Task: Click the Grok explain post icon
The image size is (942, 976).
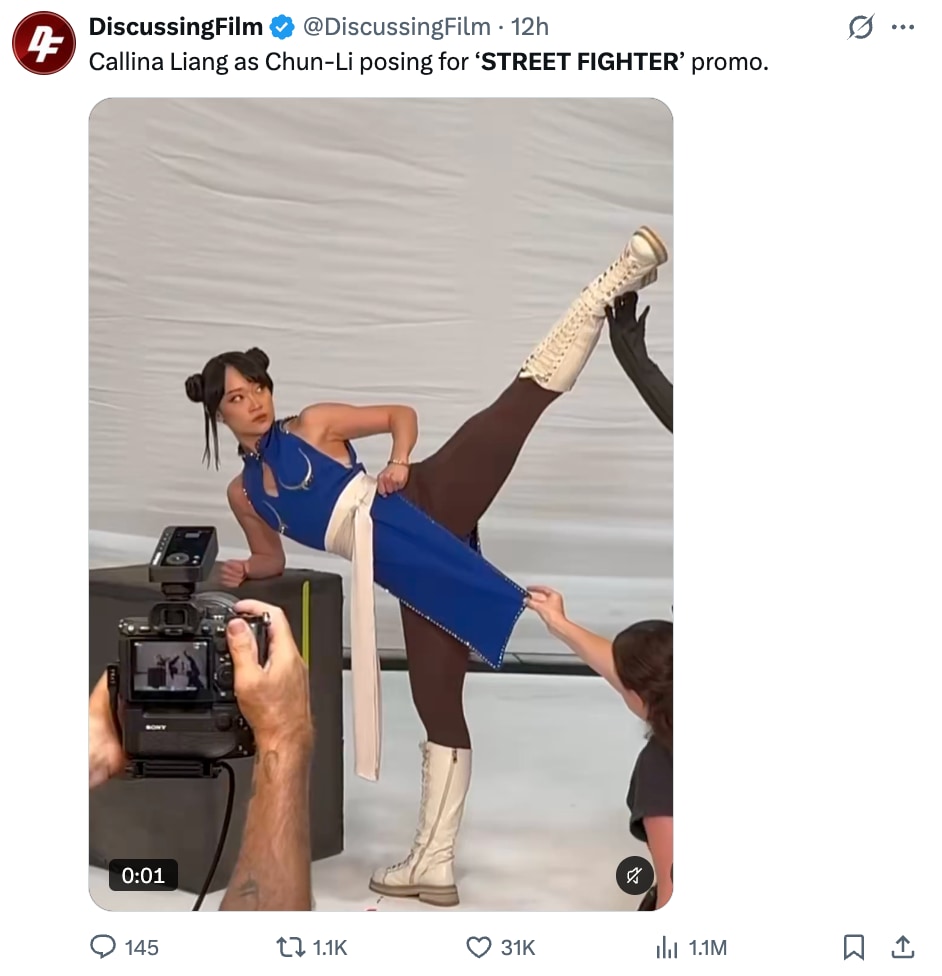Action: 861,27
